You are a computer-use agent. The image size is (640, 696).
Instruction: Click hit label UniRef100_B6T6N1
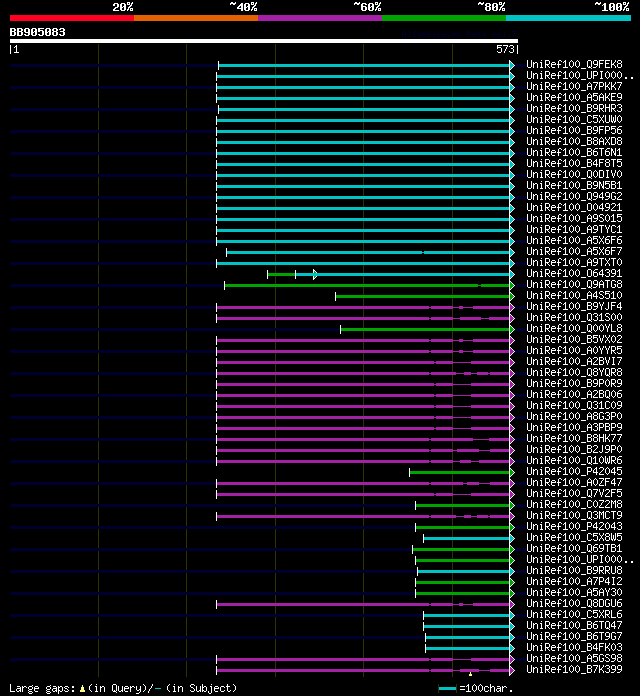click(x=574, y=152)
